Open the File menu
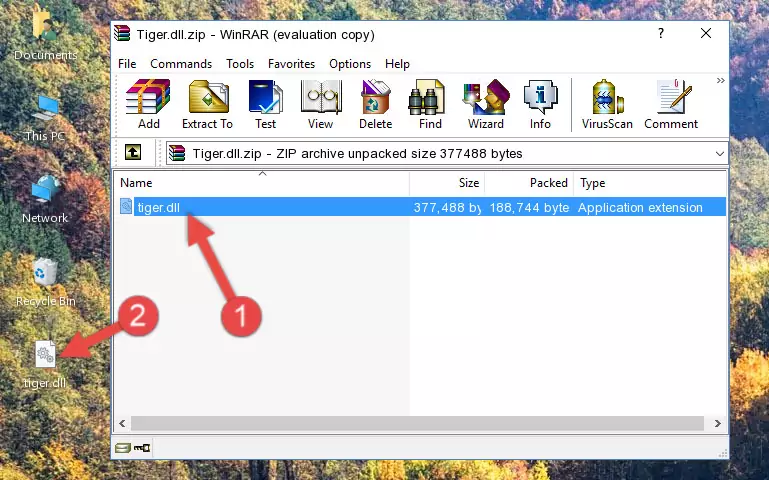 [127, 64]
